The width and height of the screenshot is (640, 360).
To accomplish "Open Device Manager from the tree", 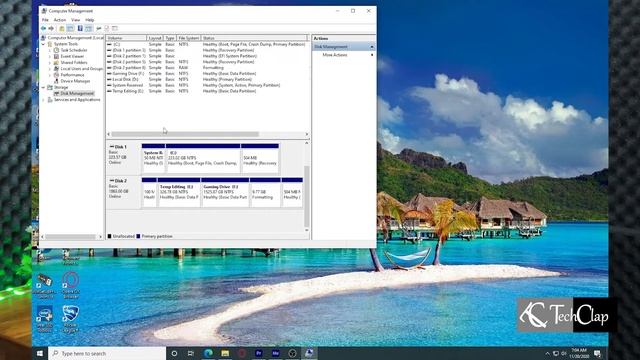I will pos(75,81).
